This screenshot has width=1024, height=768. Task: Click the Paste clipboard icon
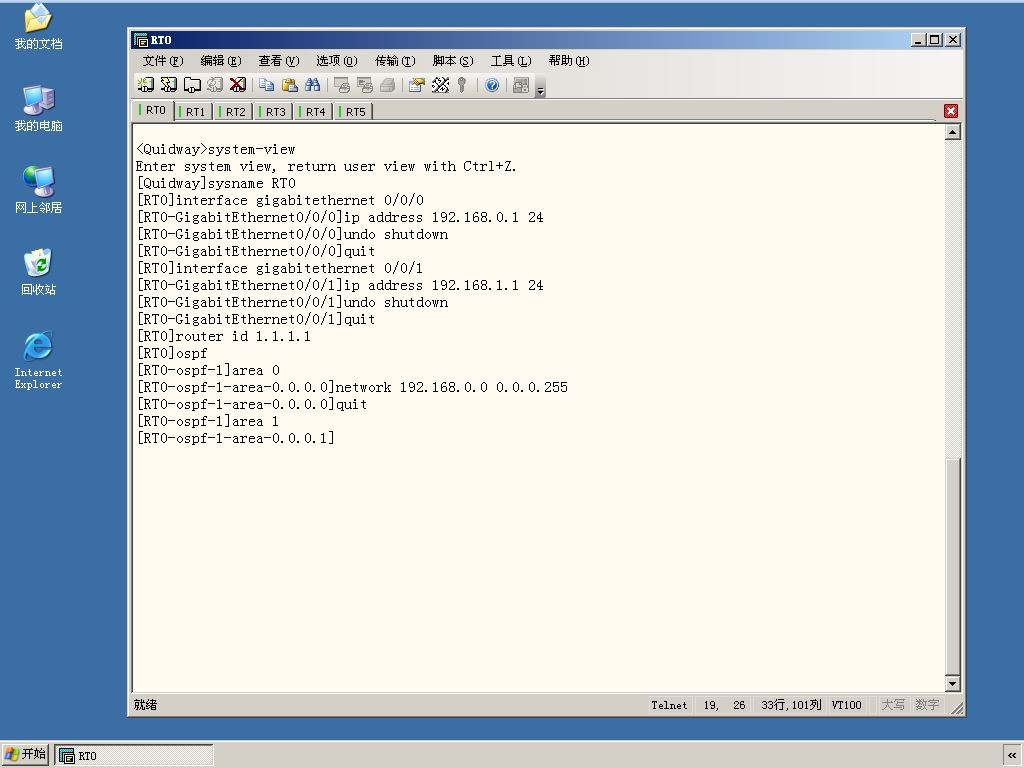tap(289, 85)
